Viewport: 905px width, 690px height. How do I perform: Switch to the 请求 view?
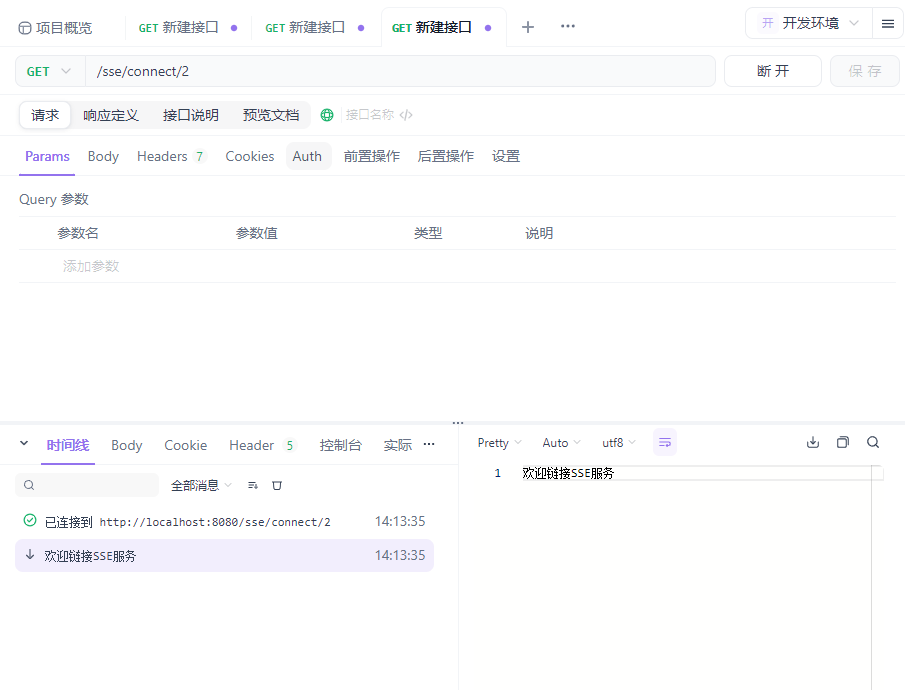coord(45,115)
